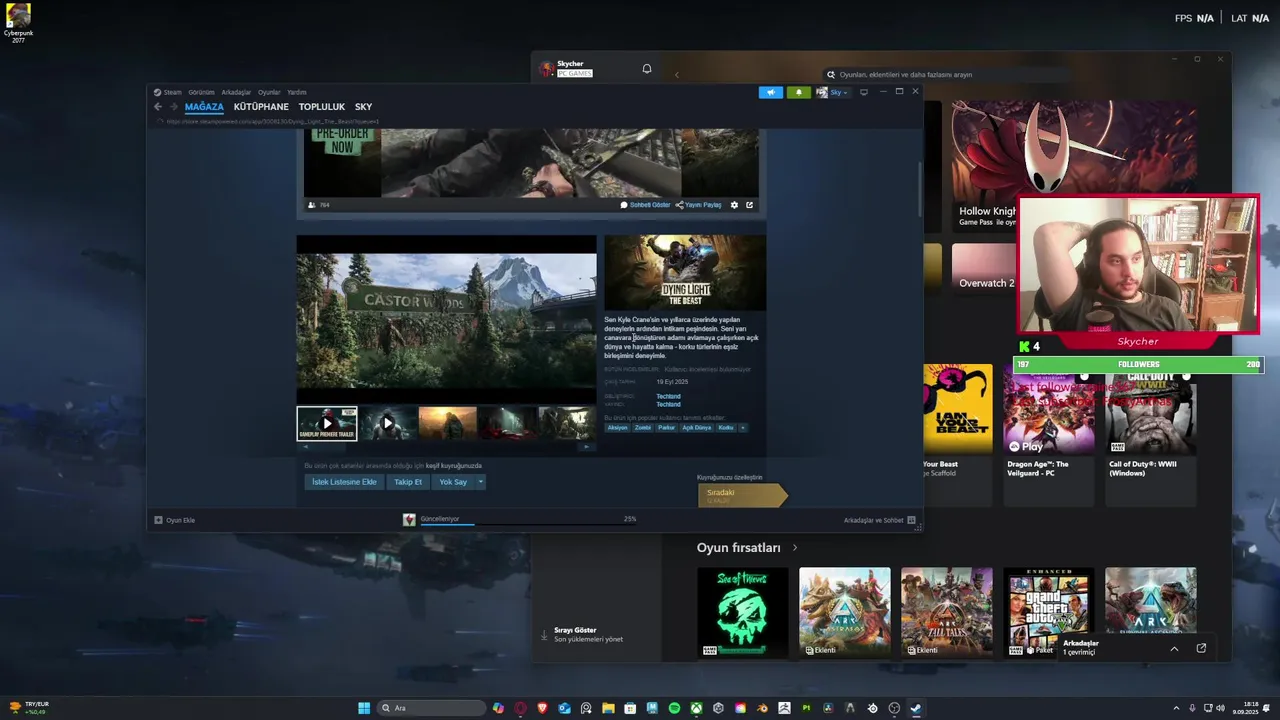Image resolution: width=1280 pixels, height=720 pixels.
Task: Open Blender from the taskbar
Action: coord(762,708)
